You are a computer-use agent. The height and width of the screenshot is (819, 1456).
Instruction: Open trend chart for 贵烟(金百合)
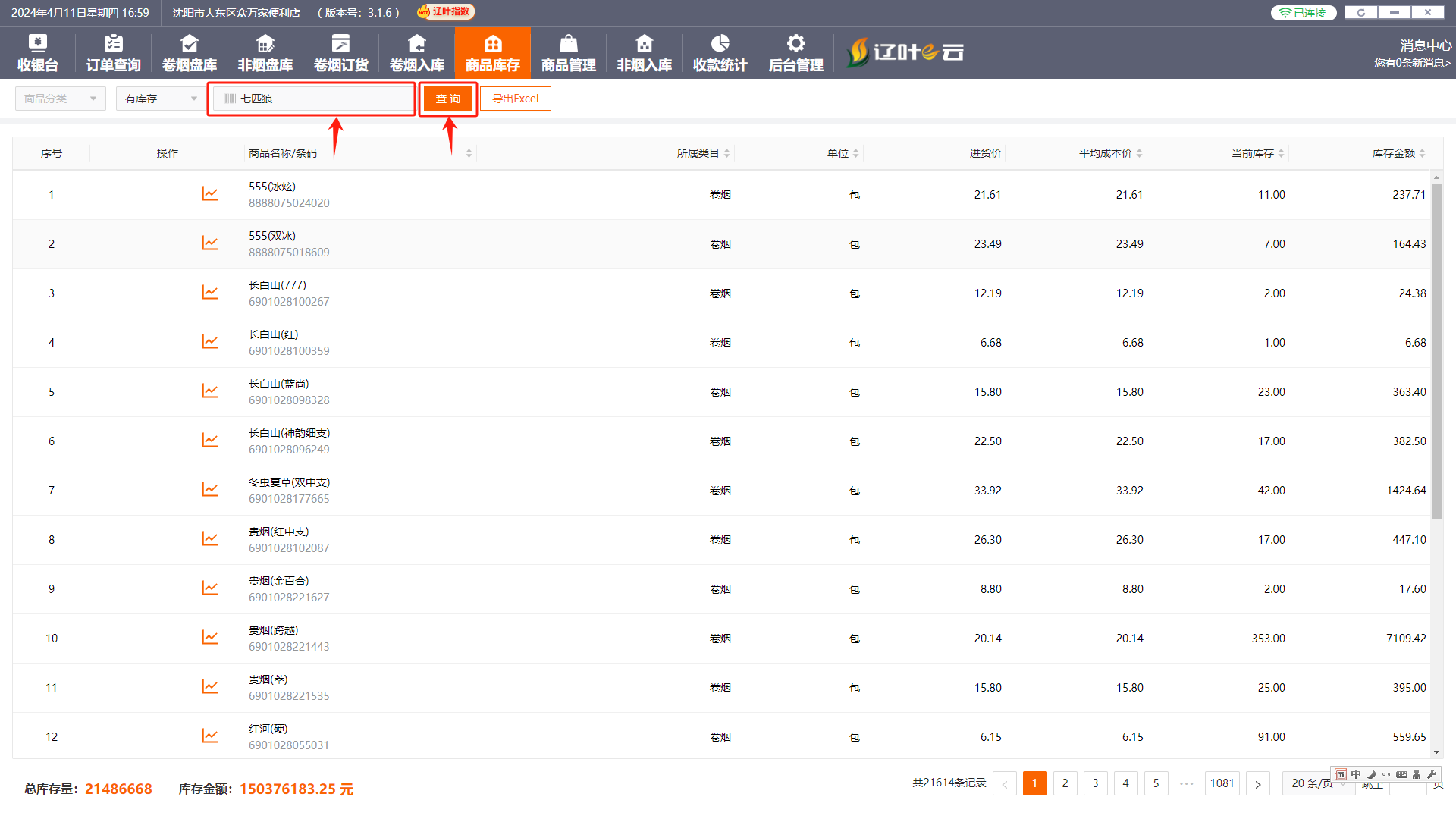210,588
